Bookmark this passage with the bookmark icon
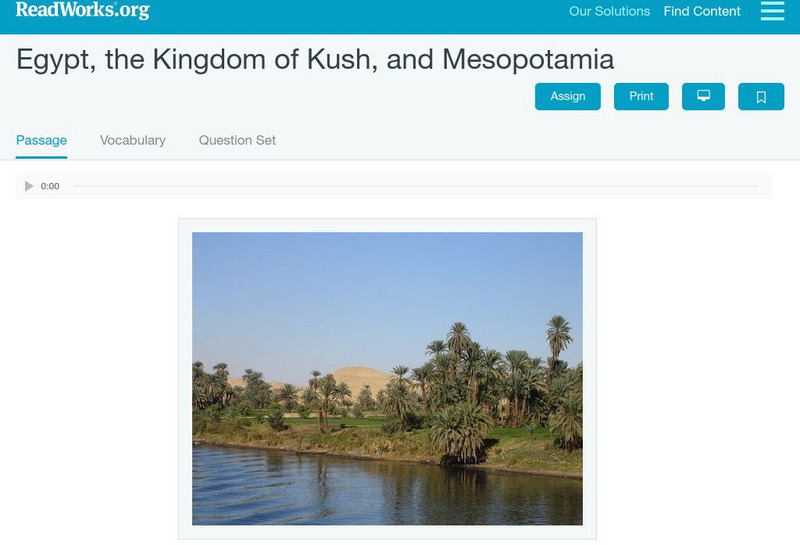800x545 pixels. point(760,96)
